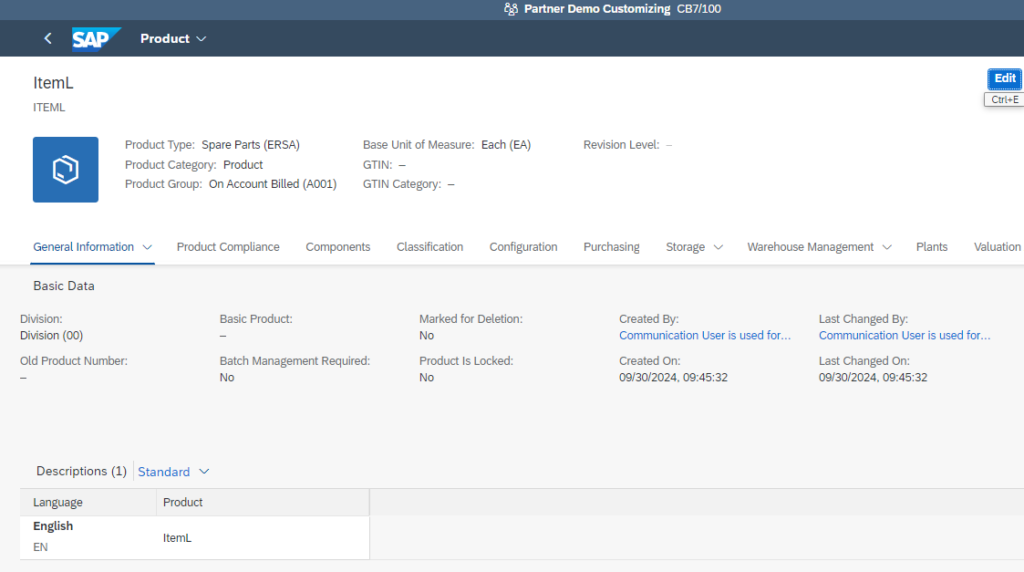1024x572 pixels.
Task: Expand the General Information tab chevron
Action: 147,247
